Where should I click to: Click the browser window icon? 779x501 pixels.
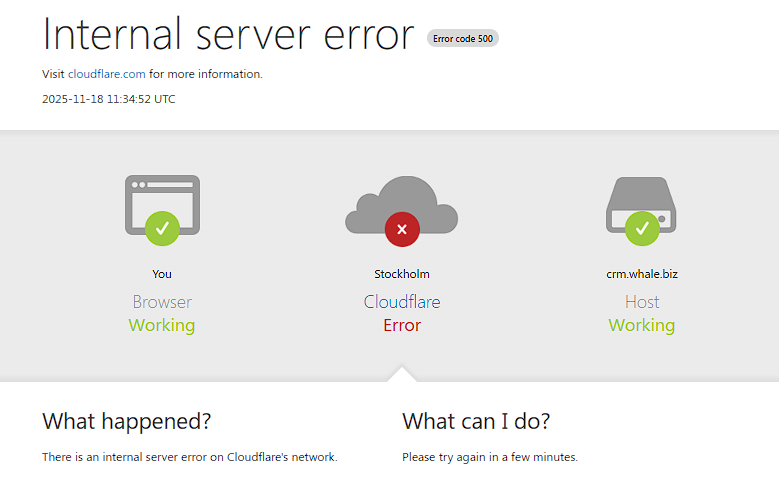[162, 205]
